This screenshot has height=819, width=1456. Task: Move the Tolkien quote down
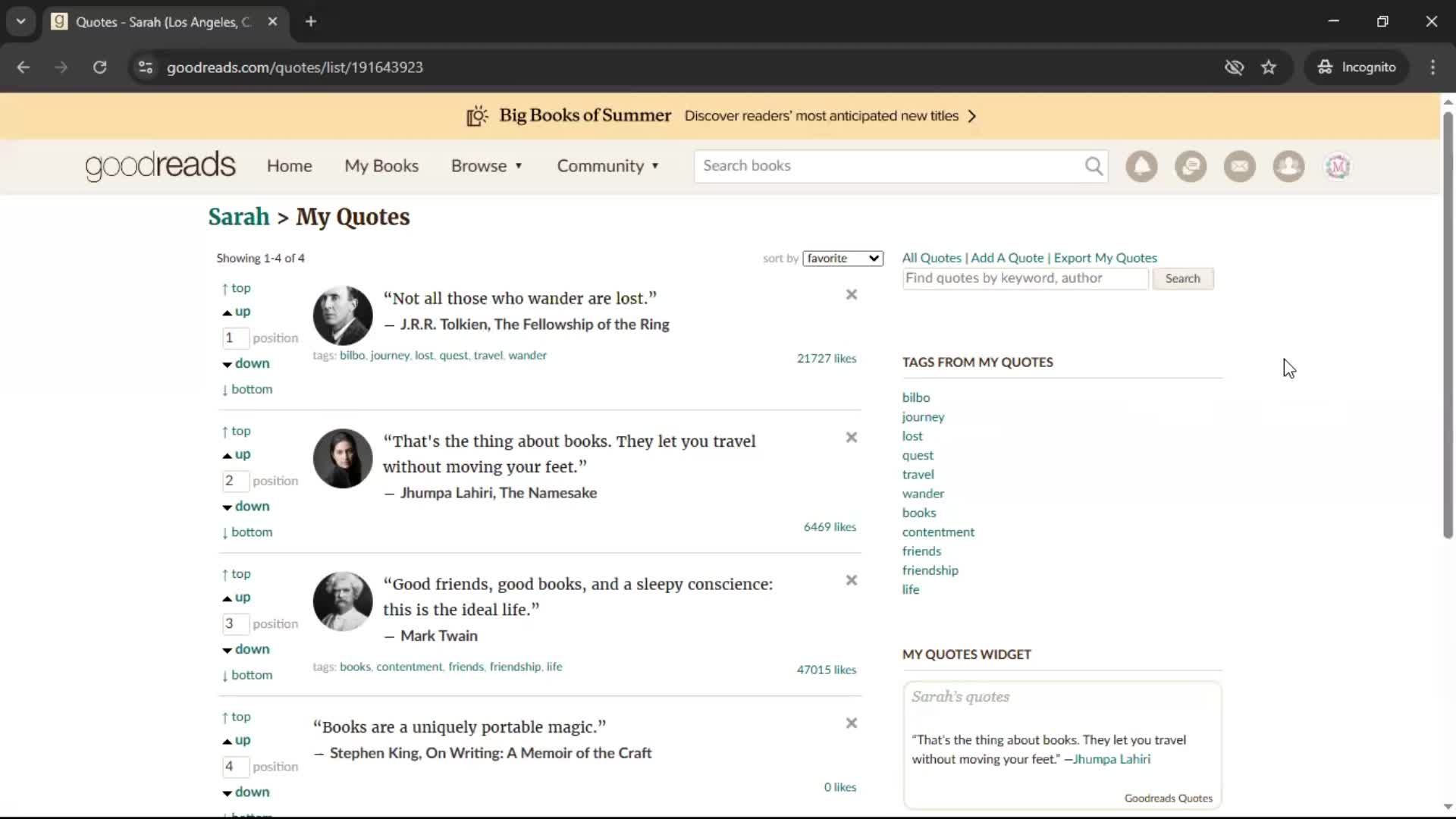246,363
